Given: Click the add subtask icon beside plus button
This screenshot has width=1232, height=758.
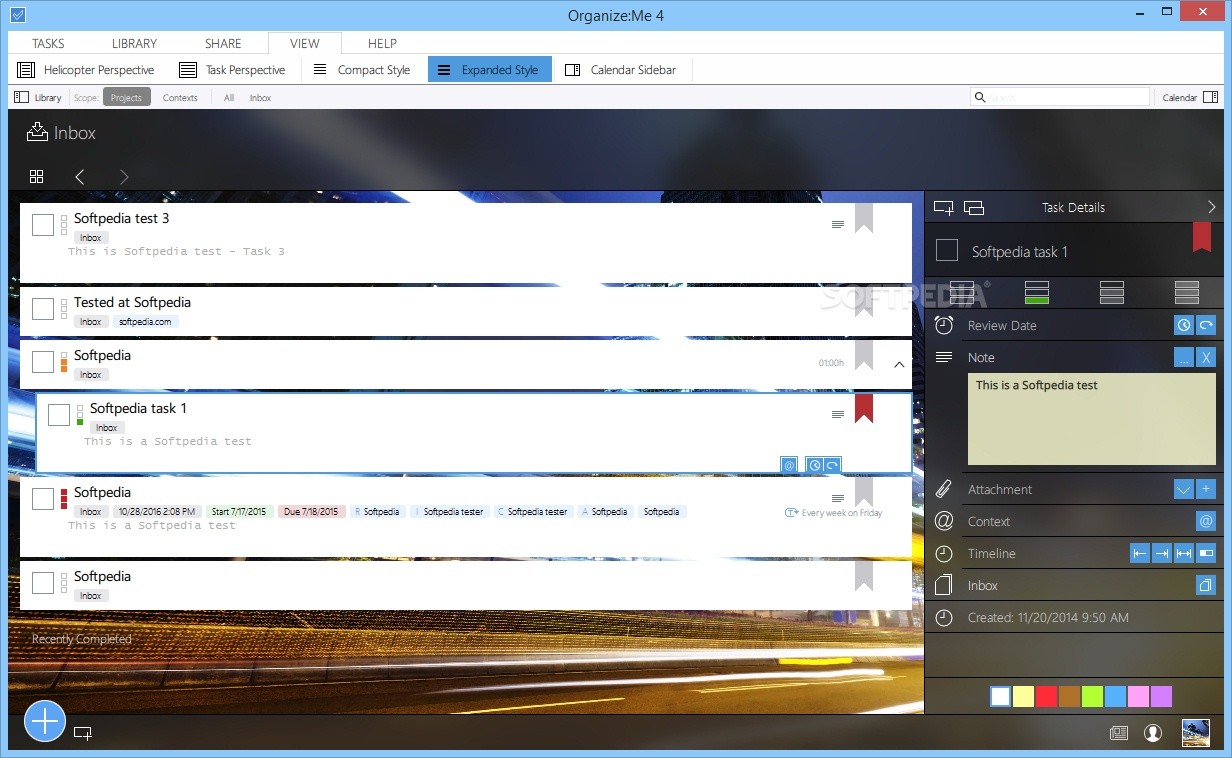Looking at the screenshot, I should pyautogui.click(x=83, y=734).
